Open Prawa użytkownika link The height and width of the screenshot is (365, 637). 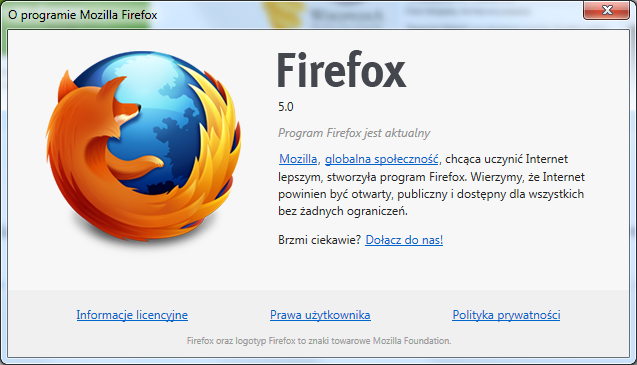tap(320, 315)
